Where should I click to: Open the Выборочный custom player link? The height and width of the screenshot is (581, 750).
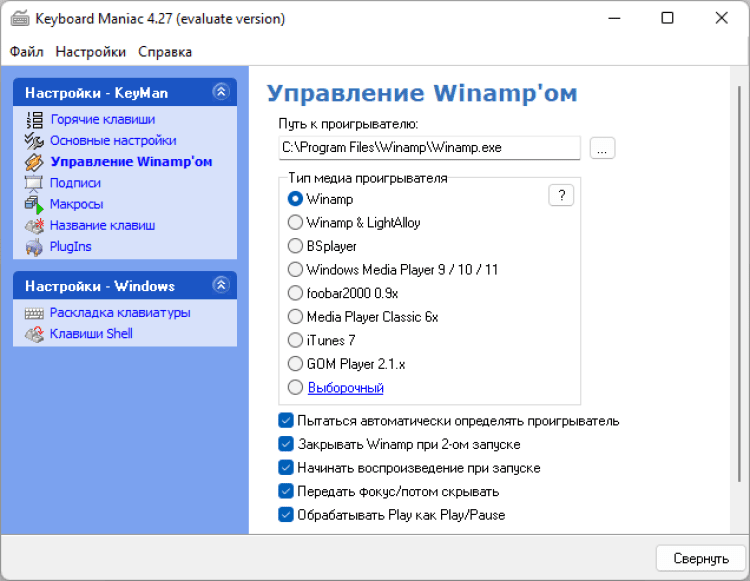[x=345, y=388]
